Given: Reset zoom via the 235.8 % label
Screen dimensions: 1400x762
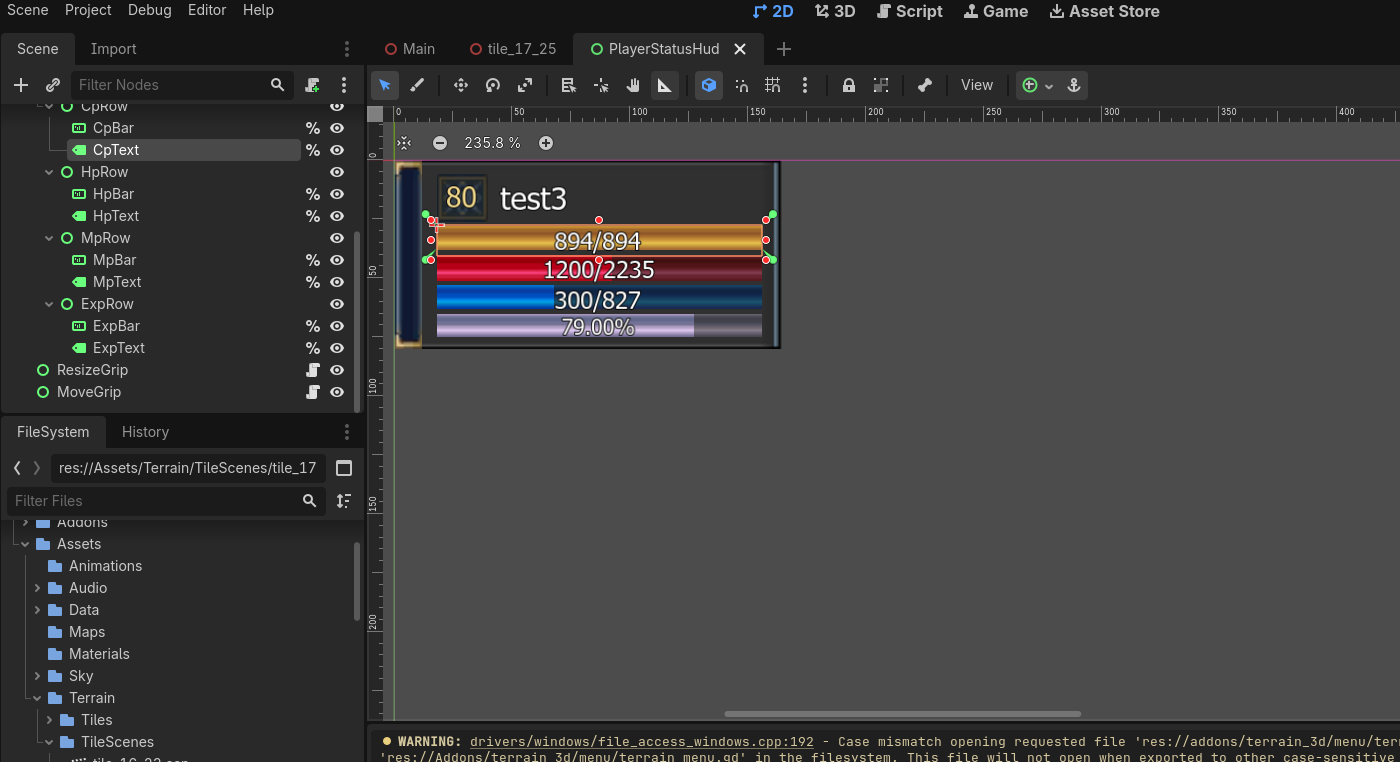Looking at the screenshot, I should point(493,143).
